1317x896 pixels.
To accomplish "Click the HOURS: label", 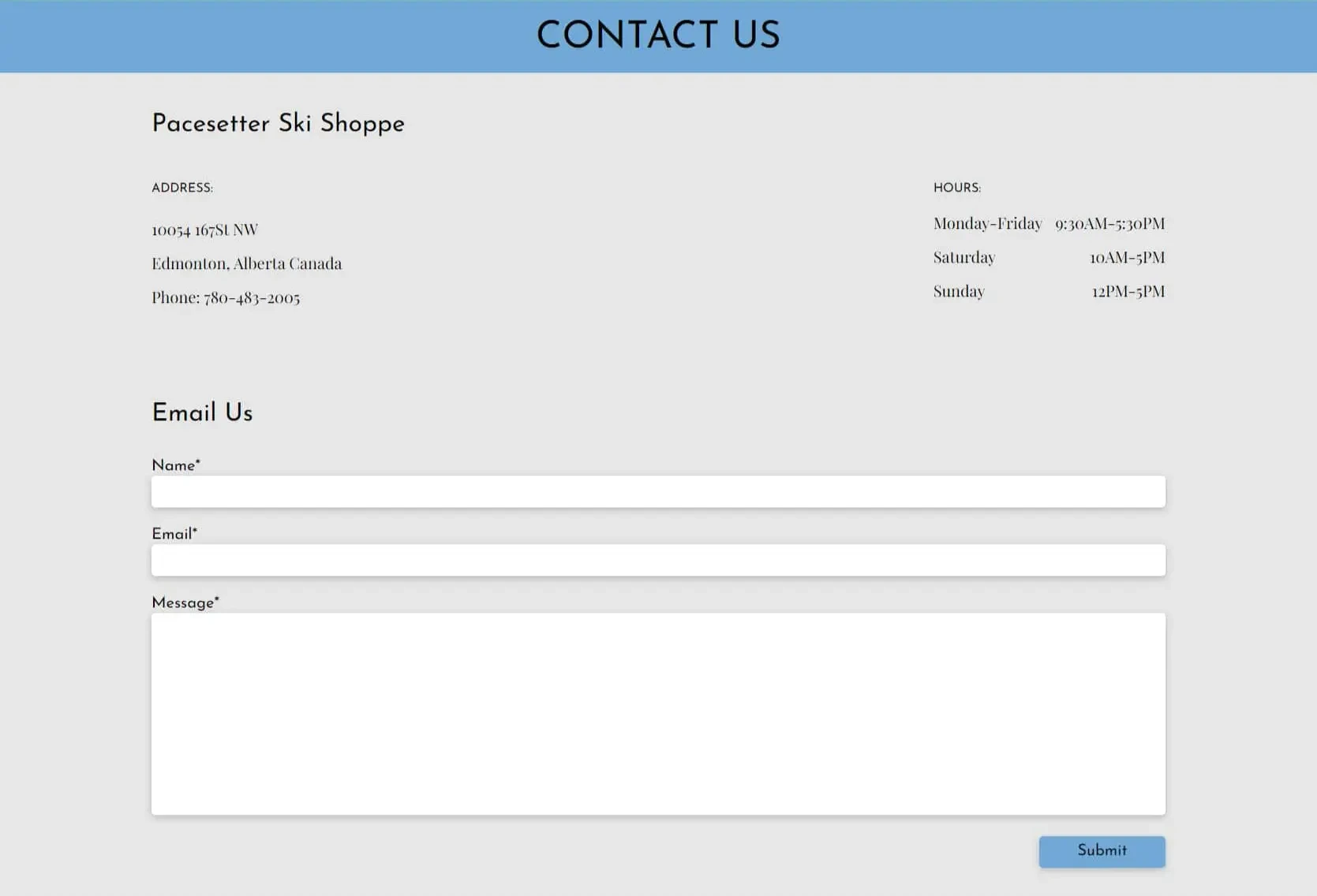I will coord(956,188).
